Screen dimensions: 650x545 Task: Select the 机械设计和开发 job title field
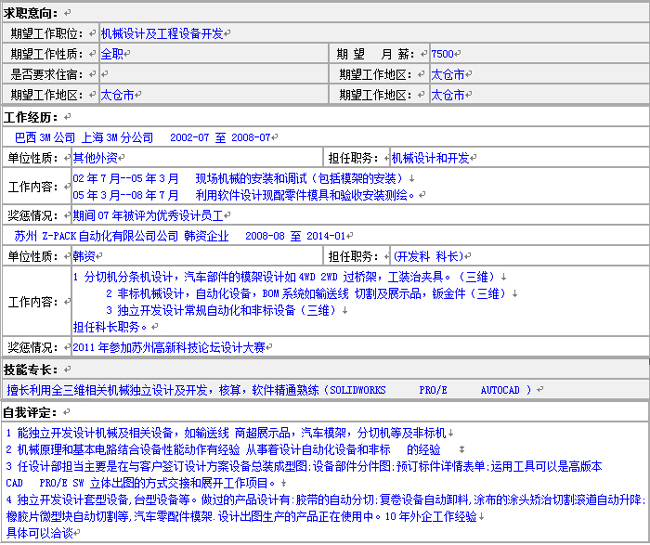[x=430, y=158]
